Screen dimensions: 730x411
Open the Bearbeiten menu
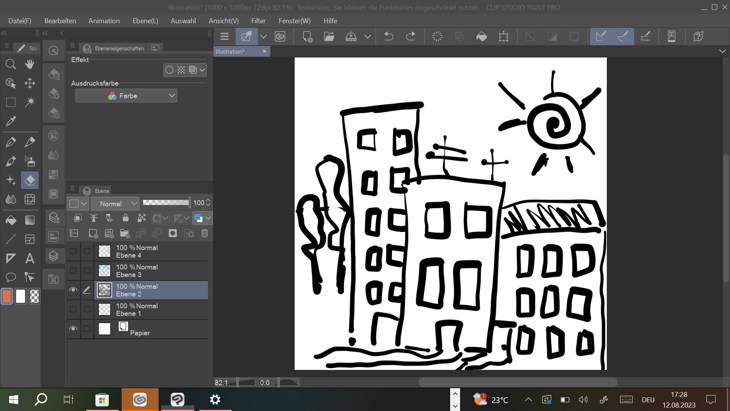coord(60,21)
